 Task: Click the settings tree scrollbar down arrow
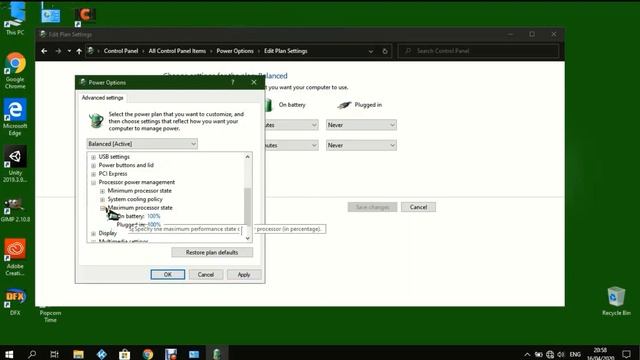(247, 238)
